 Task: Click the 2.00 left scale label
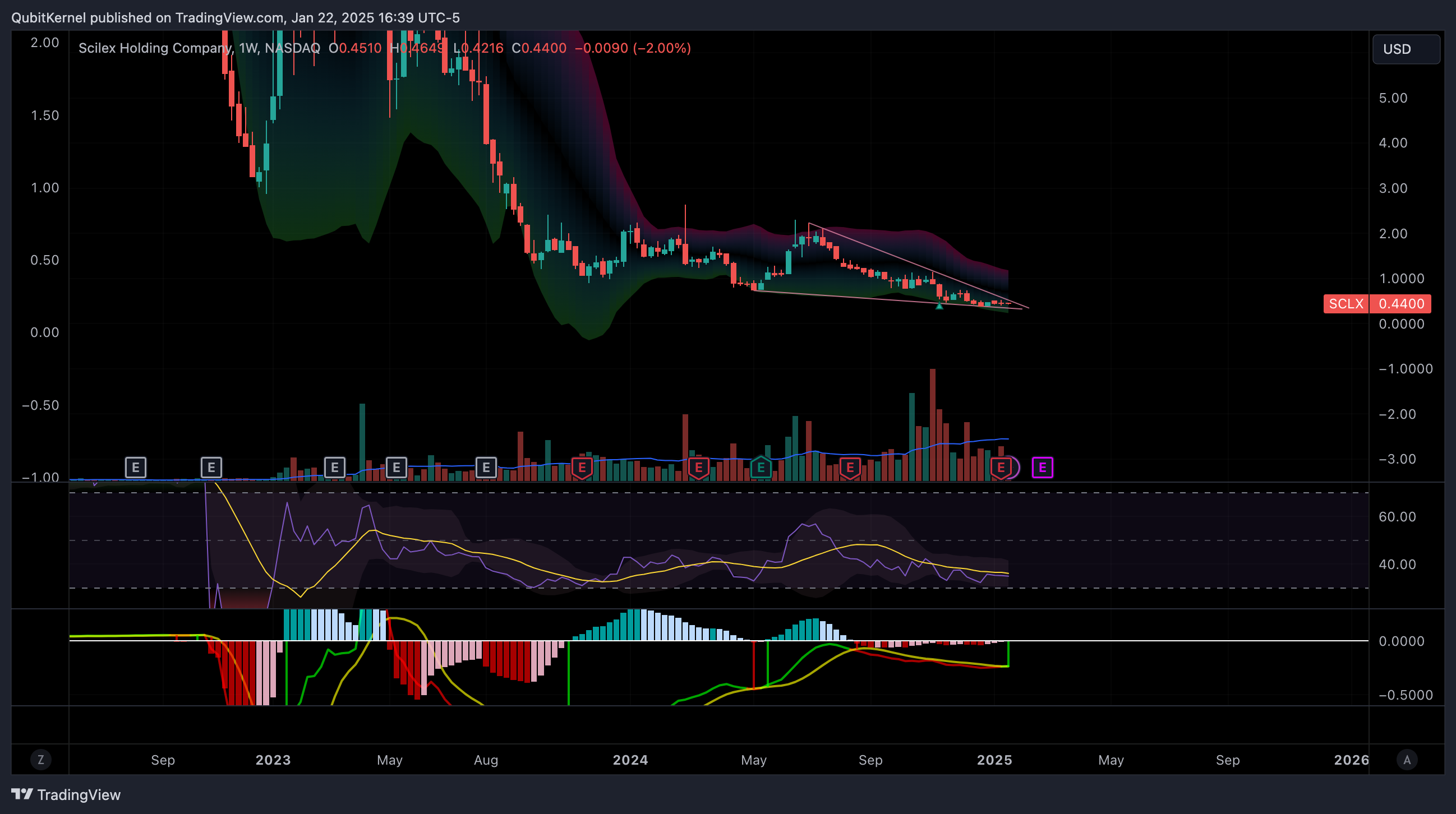pyautogui.click(x=45, y=43)
